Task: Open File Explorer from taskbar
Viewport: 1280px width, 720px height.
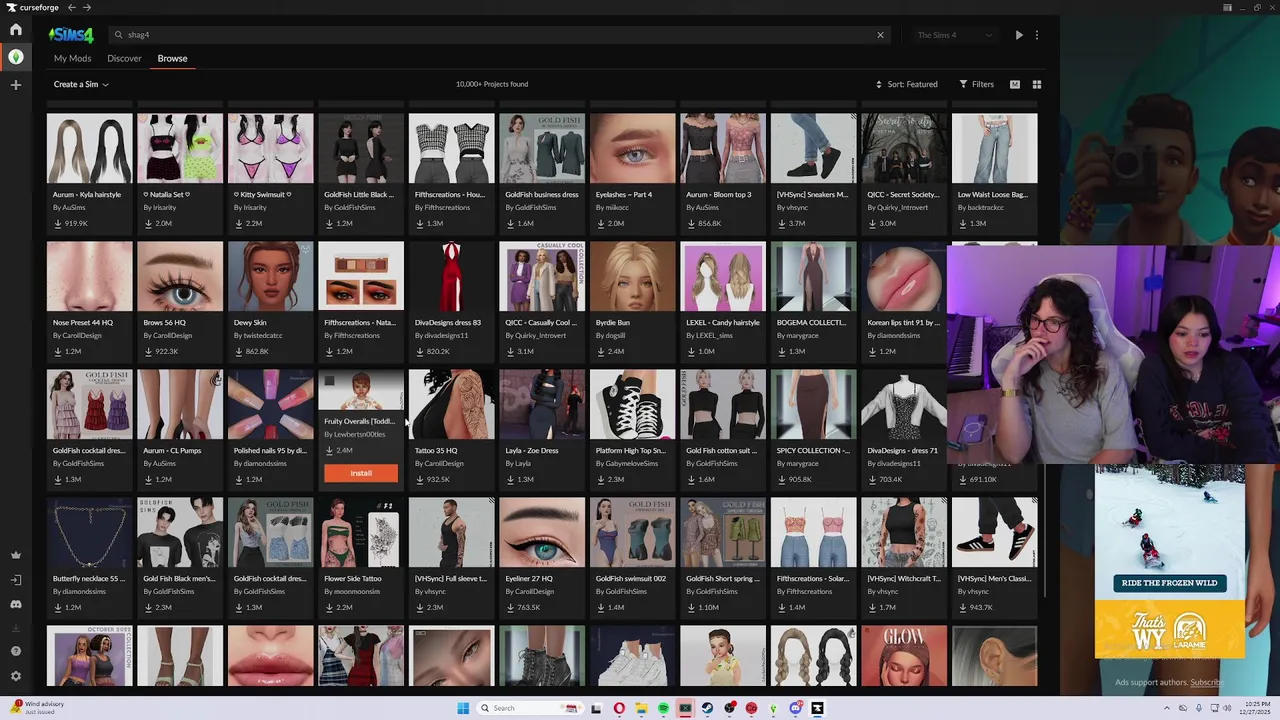Action: coord(641,708)
